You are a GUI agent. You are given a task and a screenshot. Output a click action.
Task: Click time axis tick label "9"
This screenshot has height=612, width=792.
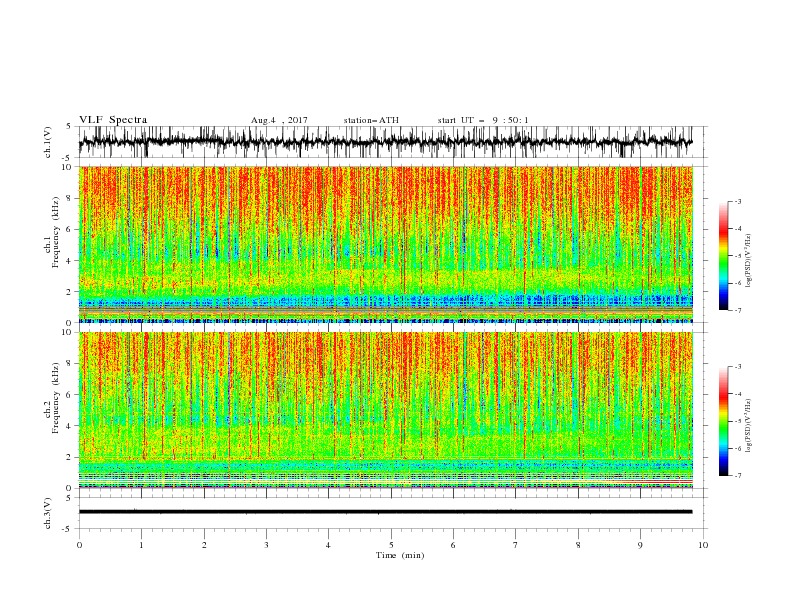pyautogui.click(x=640, y=545)
